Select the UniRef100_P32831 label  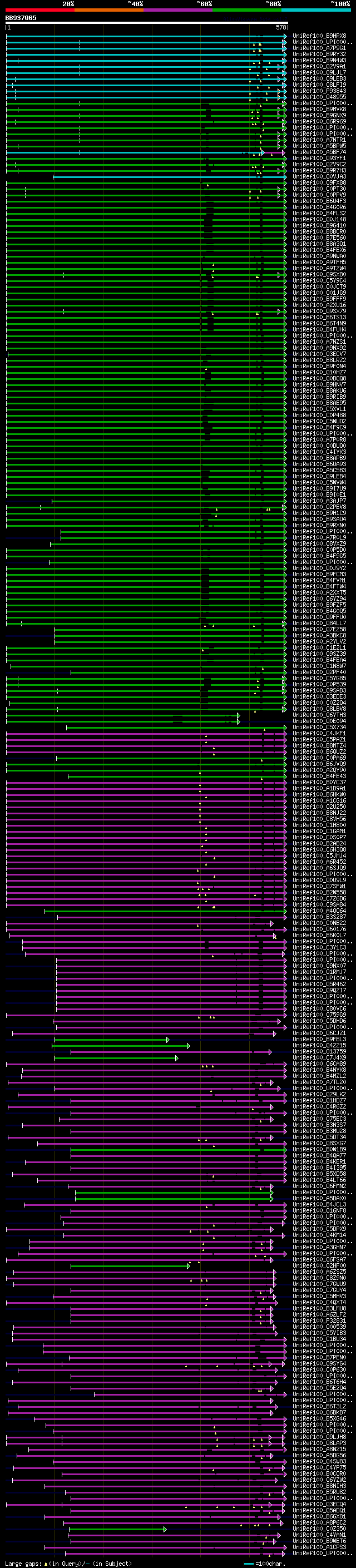click(319, 1321)
